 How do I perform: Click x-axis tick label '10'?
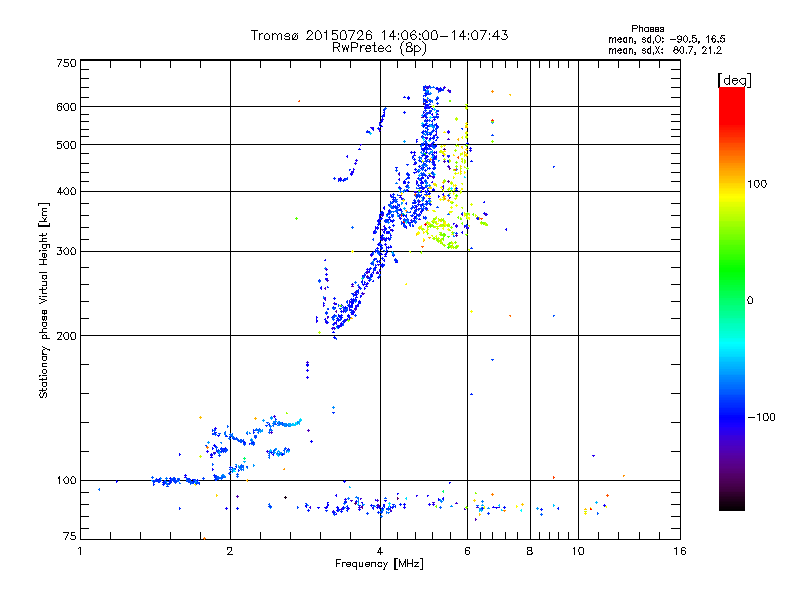tap(578, 551)
